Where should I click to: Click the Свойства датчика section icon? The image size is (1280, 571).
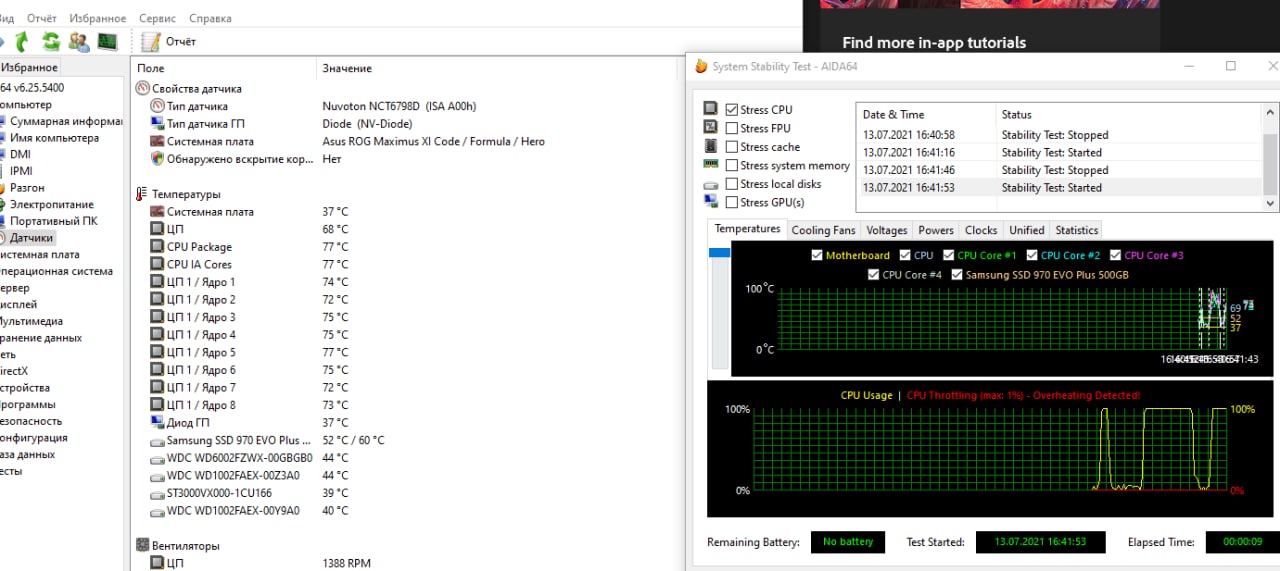[142, 88]
